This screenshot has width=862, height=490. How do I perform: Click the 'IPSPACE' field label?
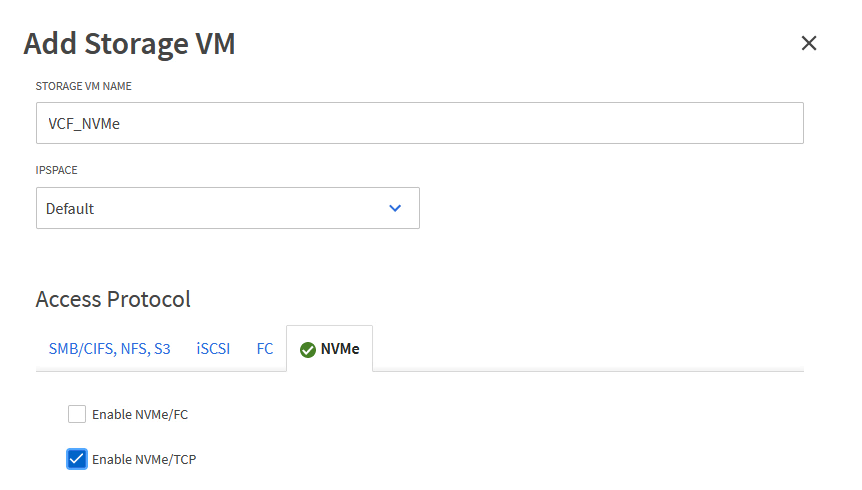click(57, 170)
